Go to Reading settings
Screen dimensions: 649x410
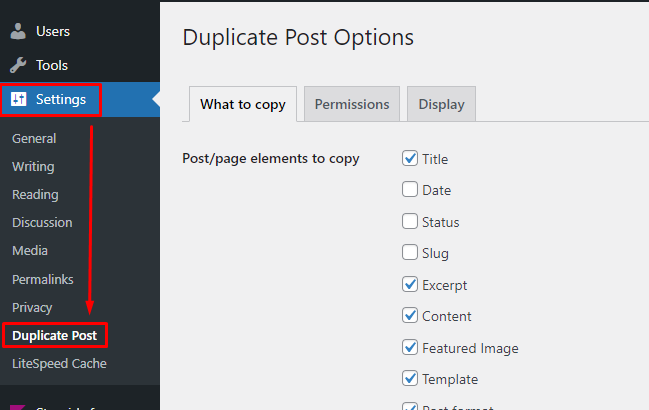tap(35, 195)
